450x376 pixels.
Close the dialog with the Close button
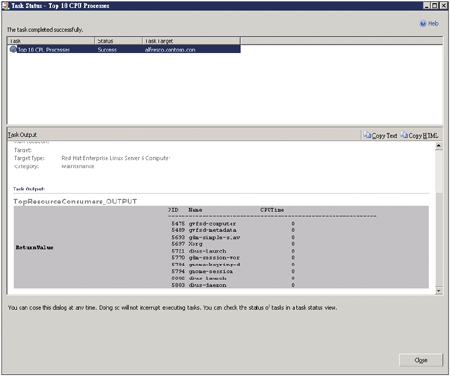coord(421,360)
